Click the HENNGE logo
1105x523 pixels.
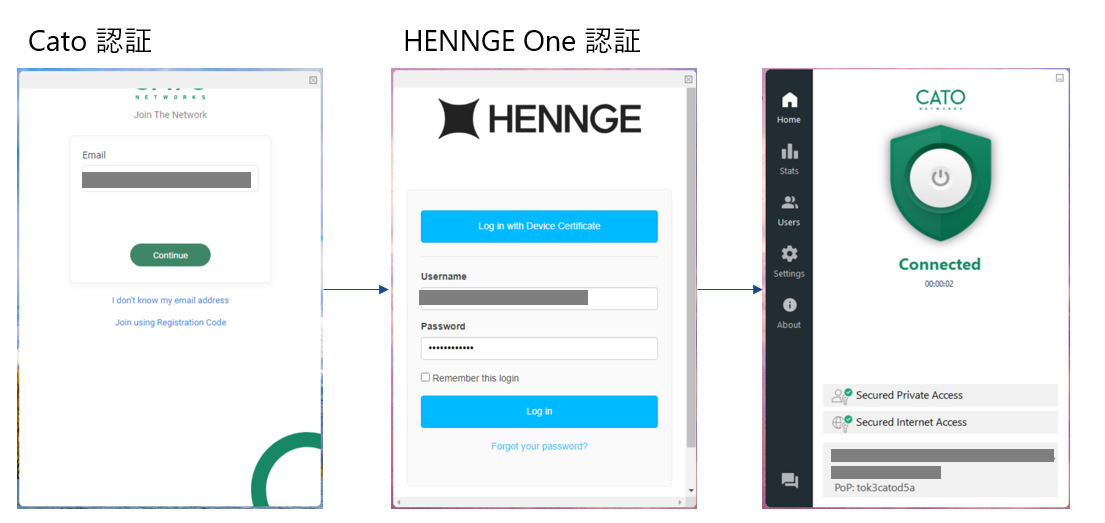tap(539, 118)
